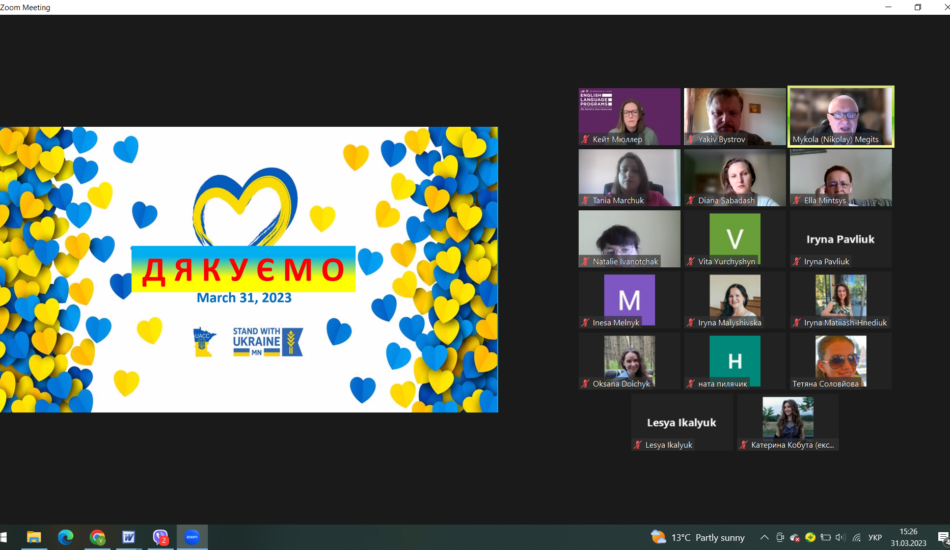This screenshot has height=550, width=950.
Task: Click the highlighted Mykola (Nikolay) Megits tile
Action: [x=840, y=116]
